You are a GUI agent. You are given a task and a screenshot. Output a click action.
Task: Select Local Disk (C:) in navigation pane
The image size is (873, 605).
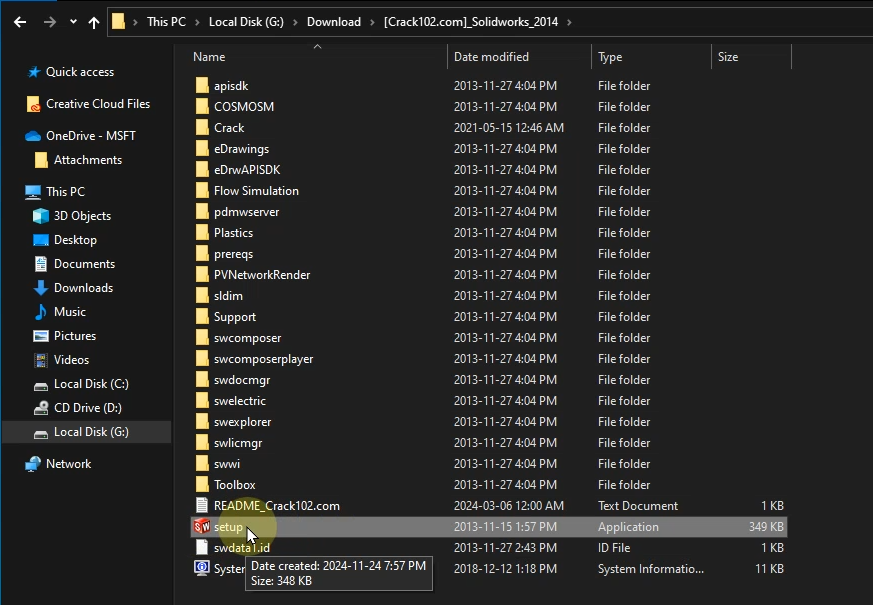pos(91,384)
